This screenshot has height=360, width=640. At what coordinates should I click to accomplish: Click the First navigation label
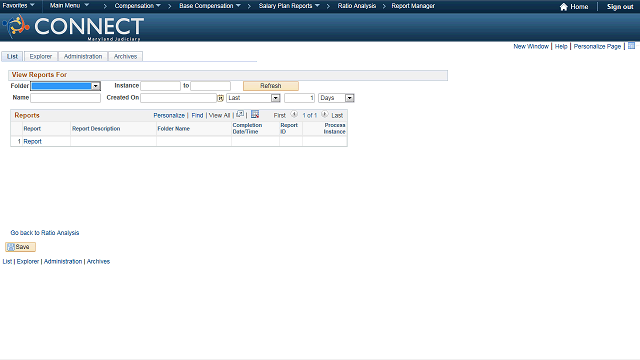click(280, 116)
